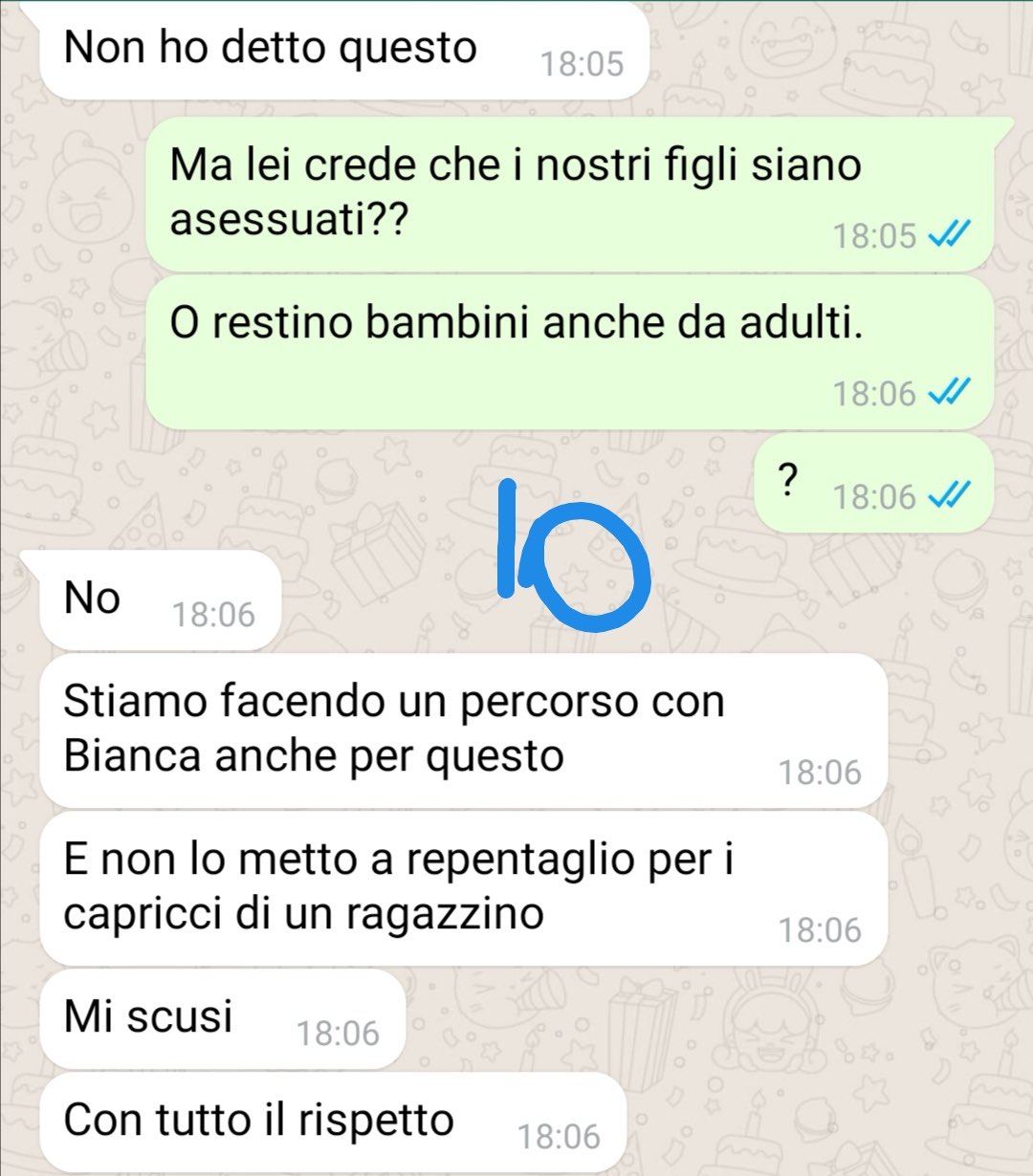Select the 'O restino bambini anche da adulti.' message
The height and width of the screenshot is (1176, 1033).
click(570, 353)
